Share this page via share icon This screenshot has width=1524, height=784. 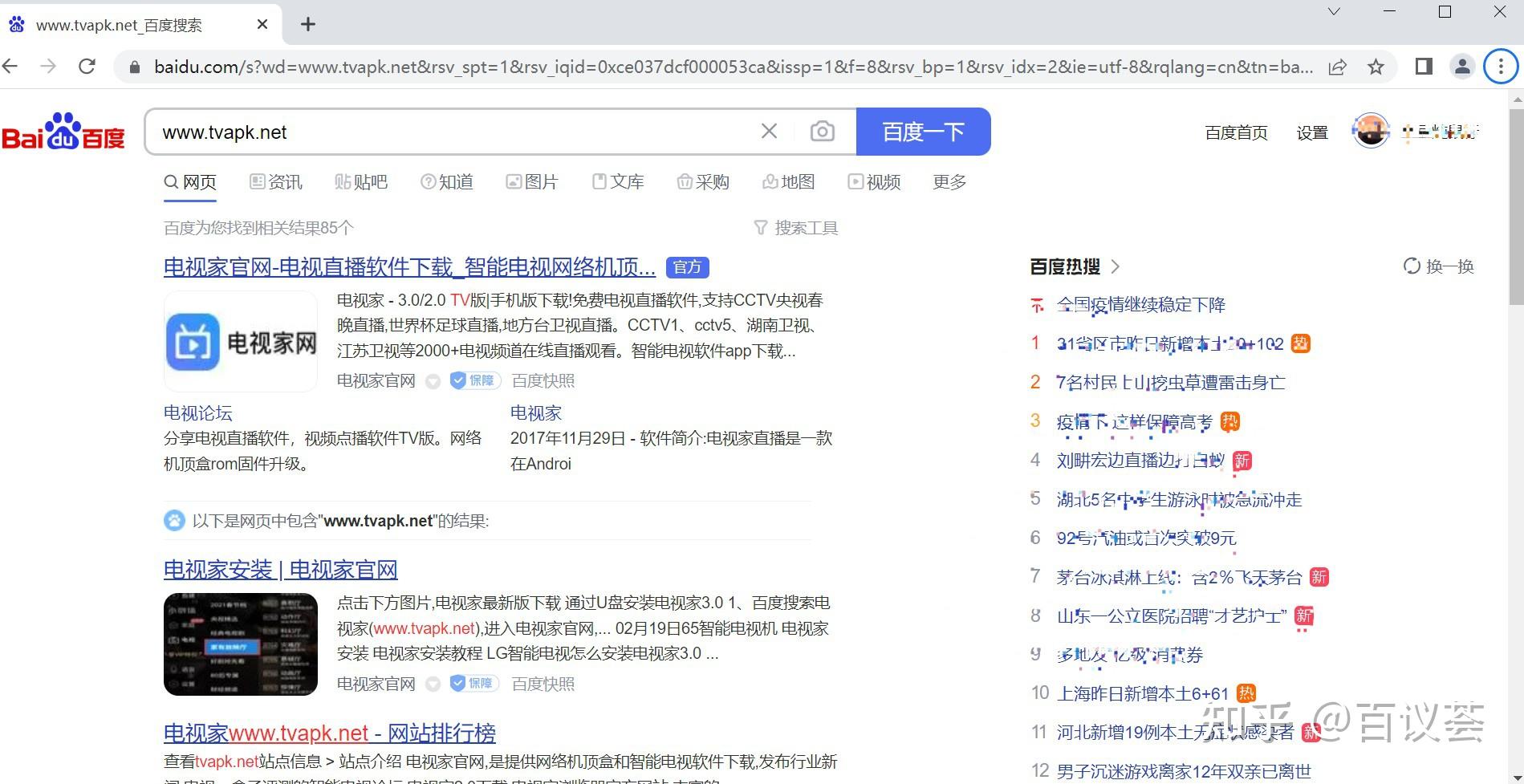coord(1337,67)
